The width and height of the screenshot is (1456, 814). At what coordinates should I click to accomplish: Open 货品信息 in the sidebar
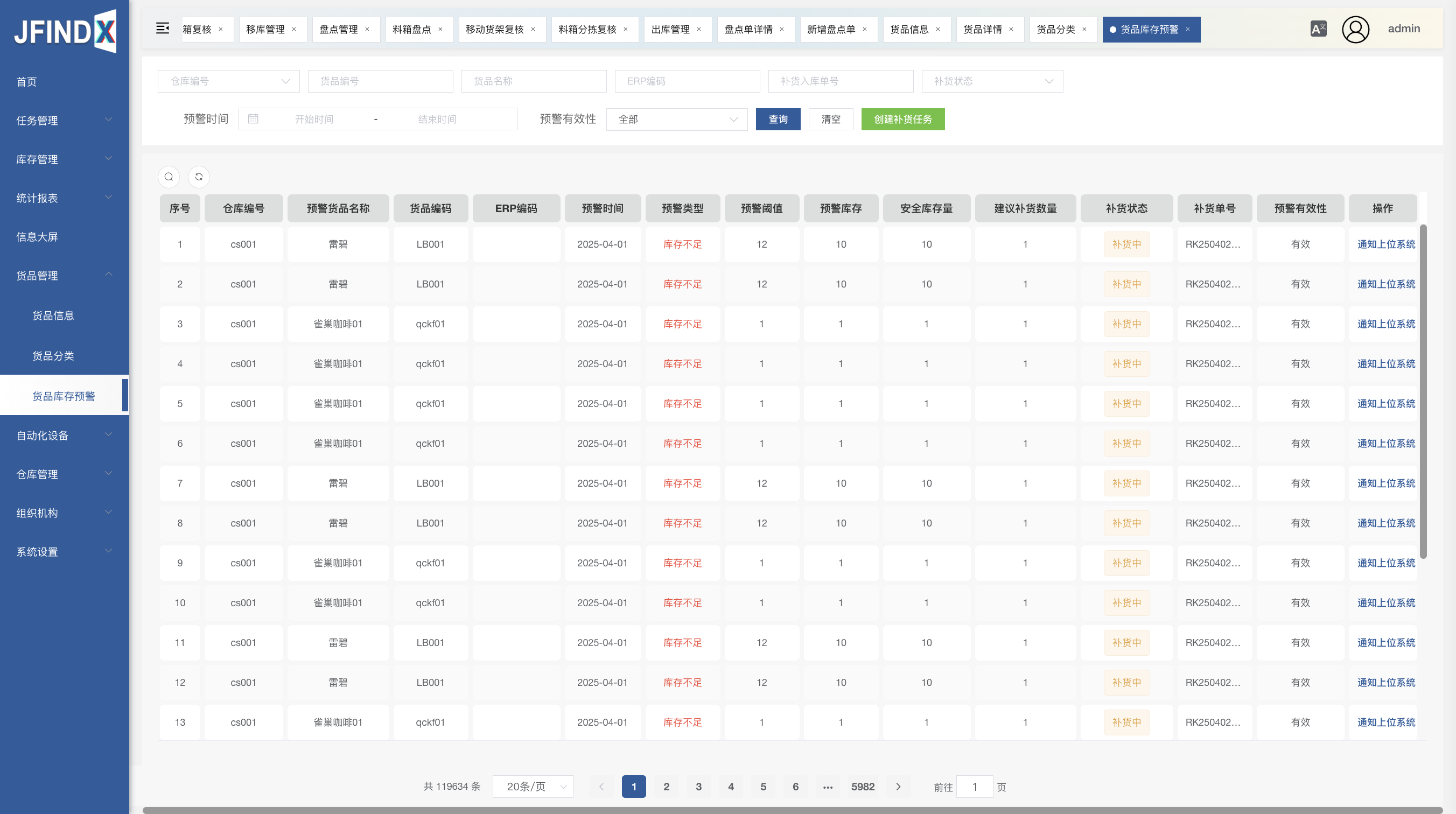click(53, 315)
